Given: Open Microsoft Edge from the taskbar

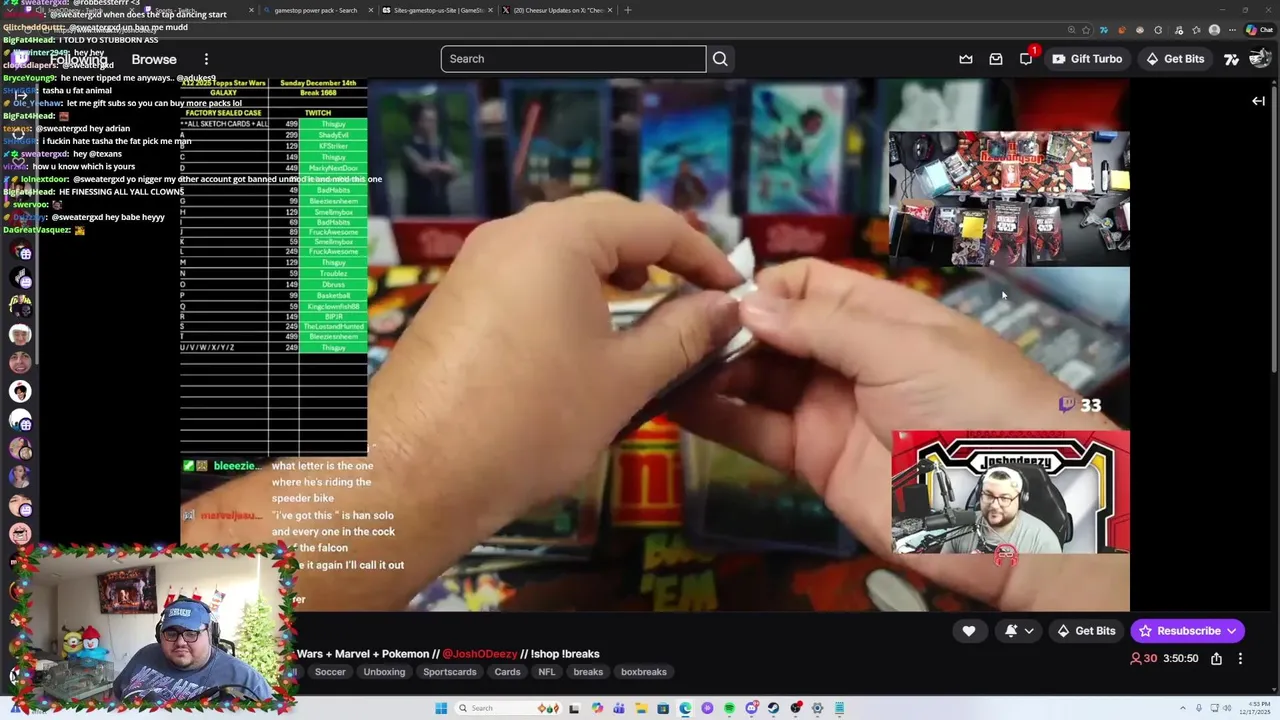Looking at the screenshot, I should (x=685, y=709).
